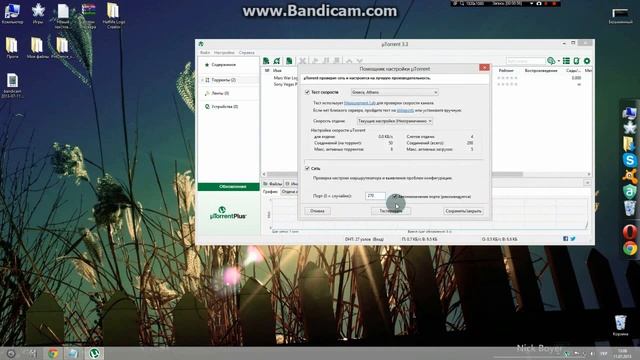
Task: Click the Воспроизведение column header
Action: click(x=541, y=71)
